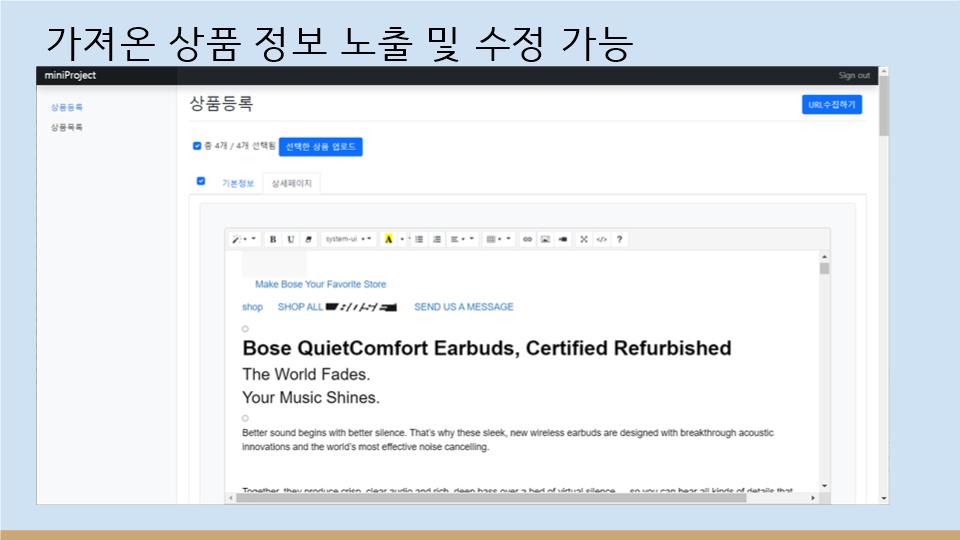The height and width of the screenshot is (540, 960).
Task: Click the shop link in editor
Action: tap(252, 307)
